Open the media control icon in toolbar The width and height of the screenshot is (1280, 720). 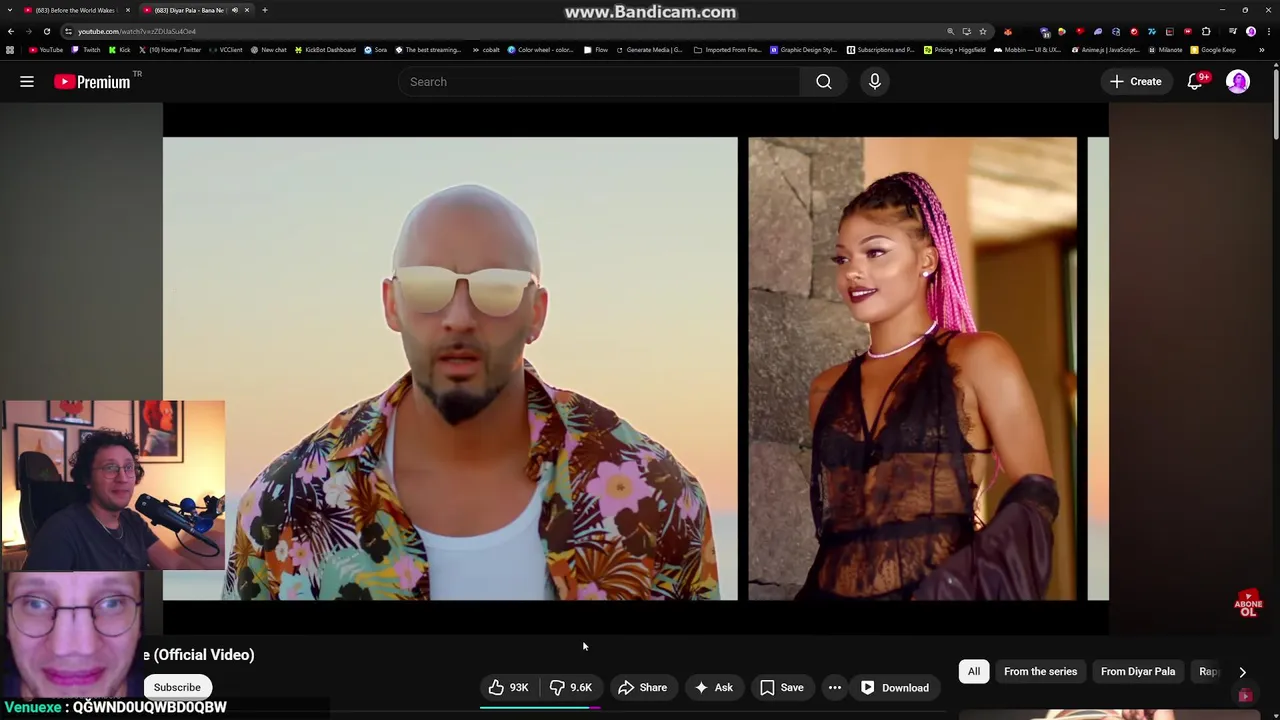point(1233,31)
